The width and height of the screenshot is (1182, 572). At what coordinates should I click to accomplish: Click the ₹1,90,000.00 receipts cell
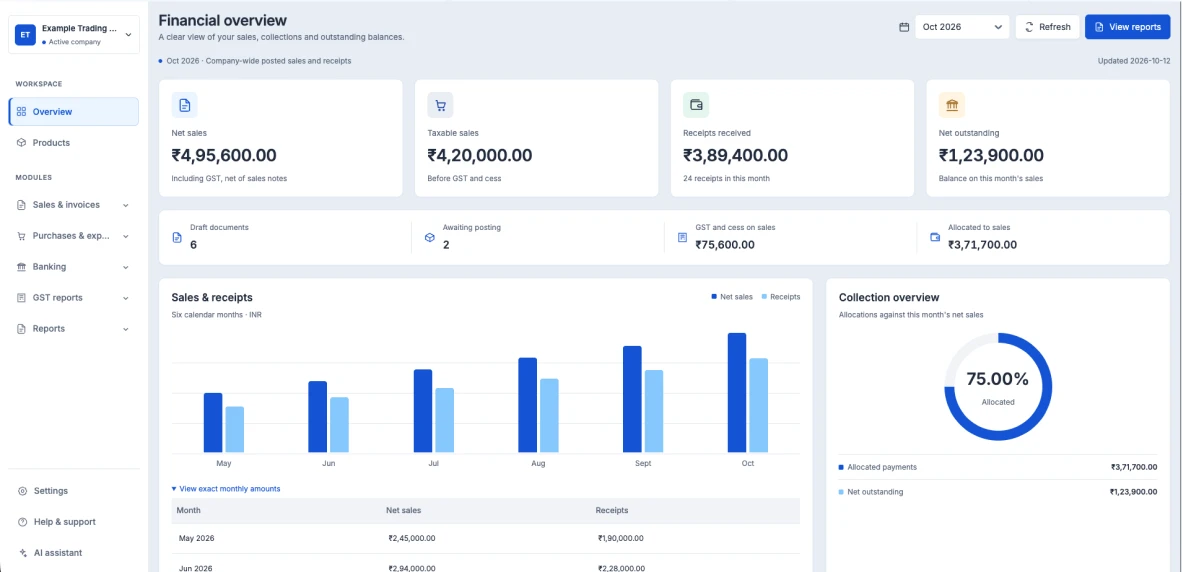620,538
